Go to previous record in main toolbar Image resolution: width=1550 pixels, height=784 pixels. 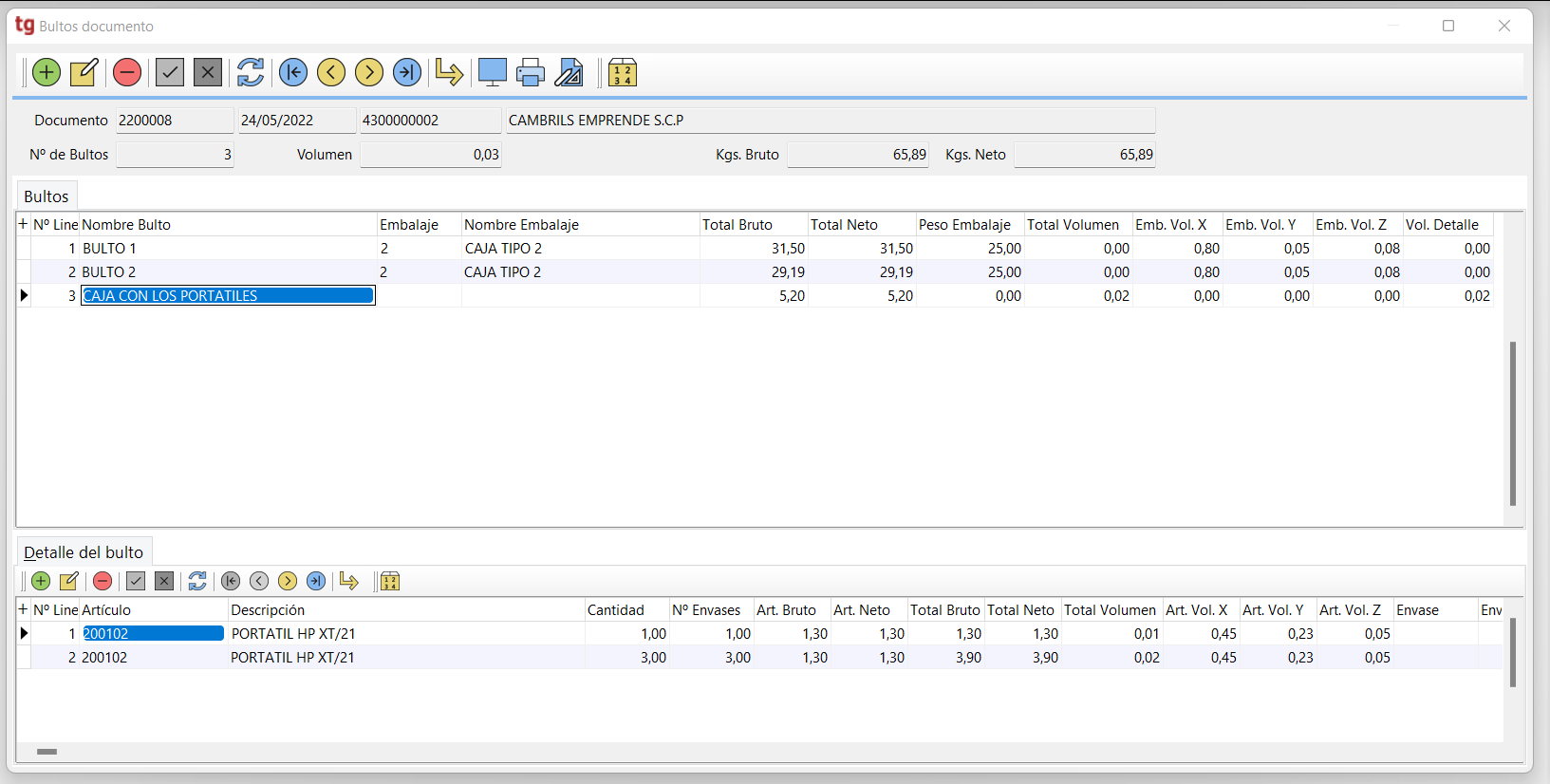pos(331,72)
